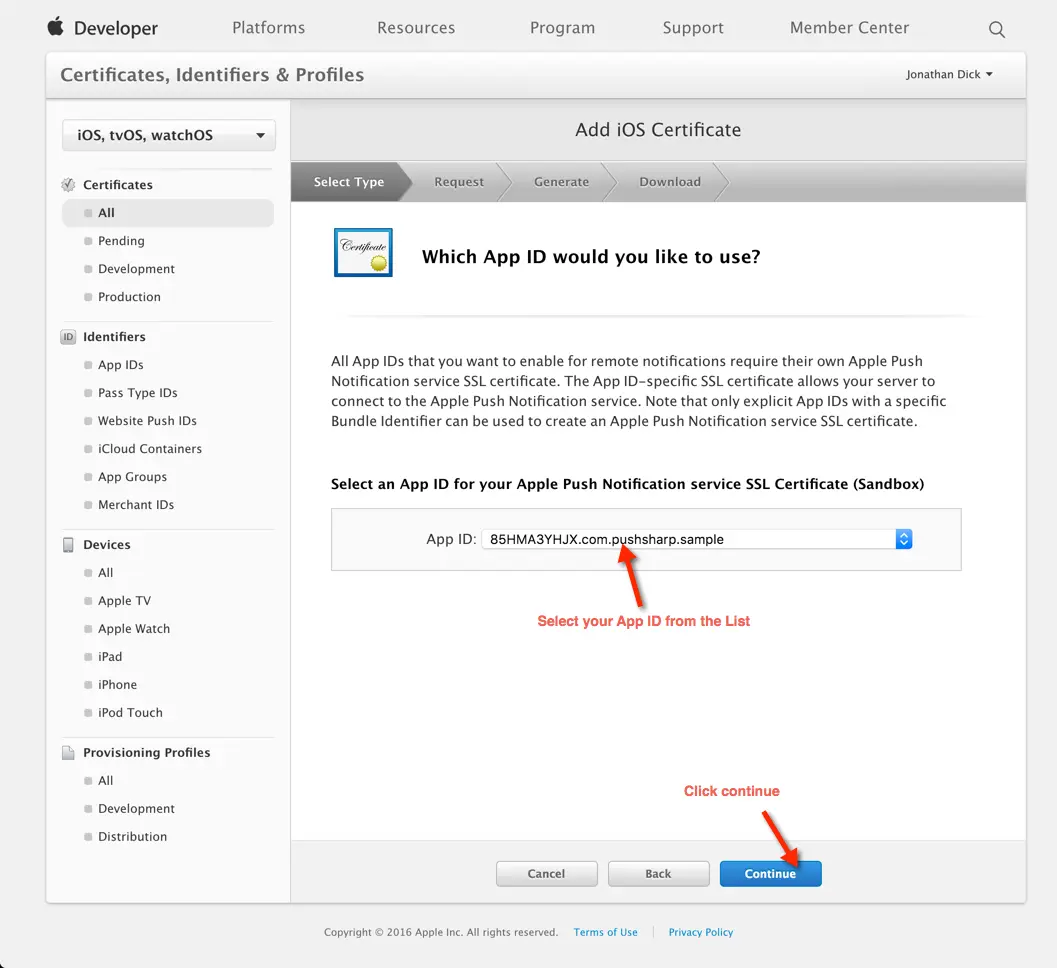Select the Select Type step
Screen dimensions: 1057x968
pos(349,182)
